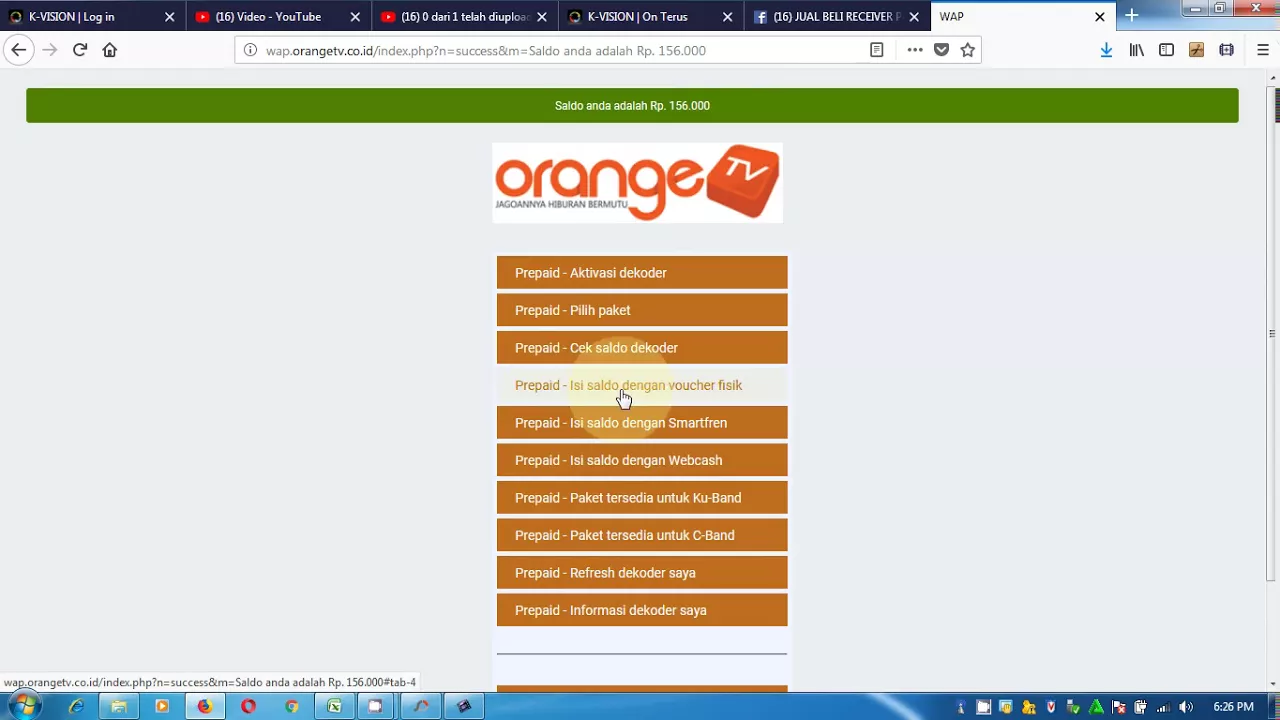Switch to the K-VISION | On Terus tab

pos(651,16)
